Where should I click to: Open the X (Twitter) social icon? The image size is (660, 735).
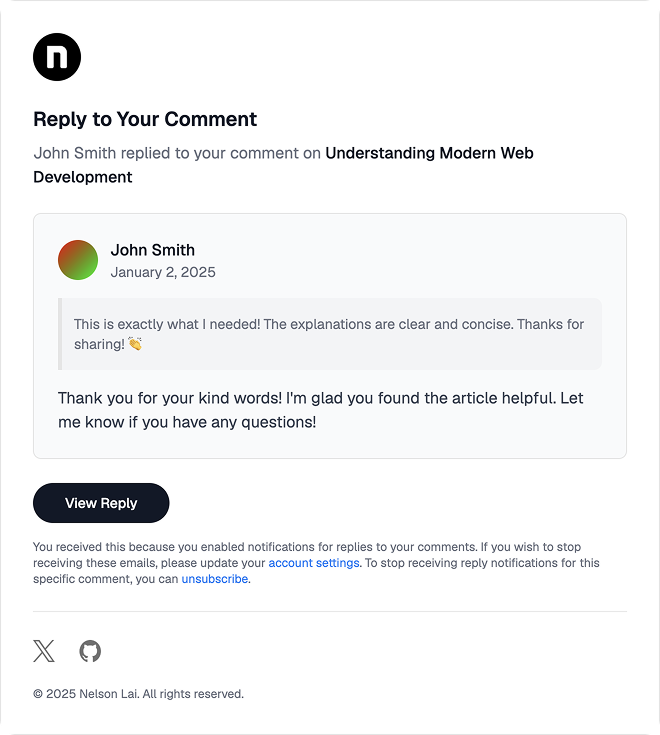pyautogui.click(x=44, y=651)
